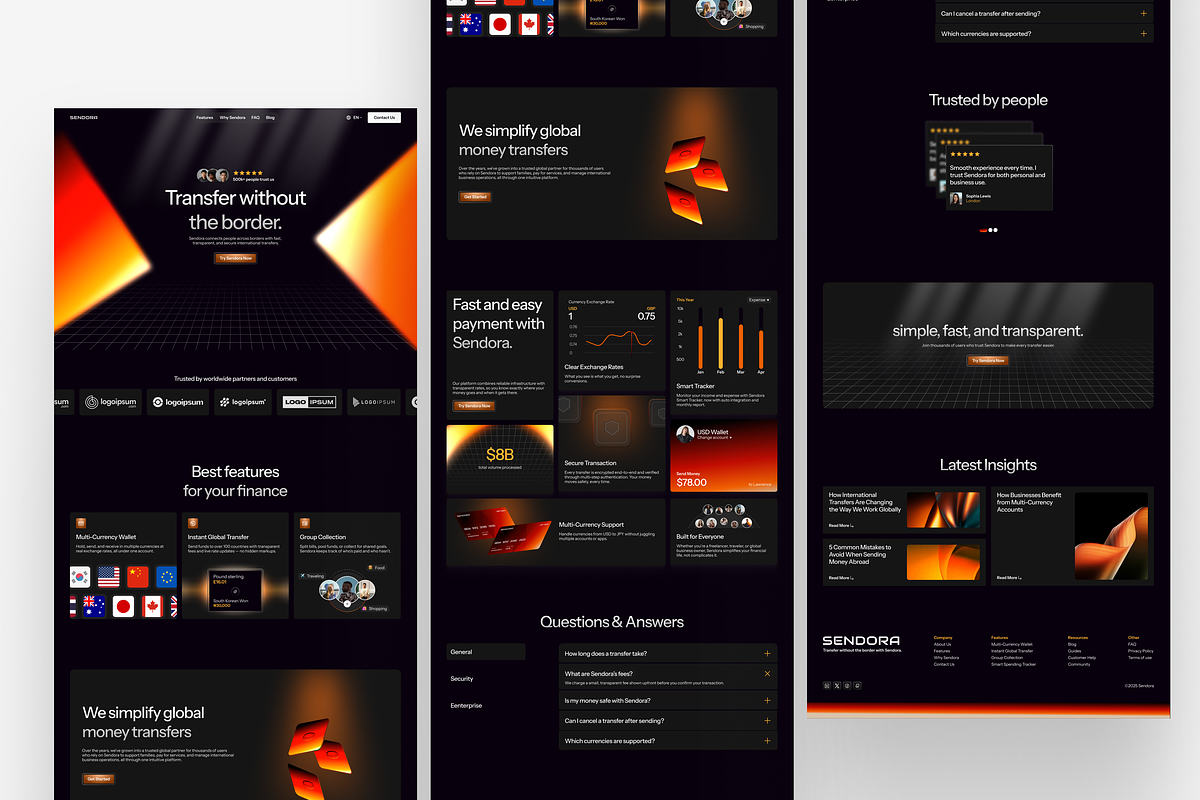The width and height of the screenshot is (1200, 800).
Task: Expand 'Which currencies are supported?' in middle page
Action: click(x=767, y=741)
